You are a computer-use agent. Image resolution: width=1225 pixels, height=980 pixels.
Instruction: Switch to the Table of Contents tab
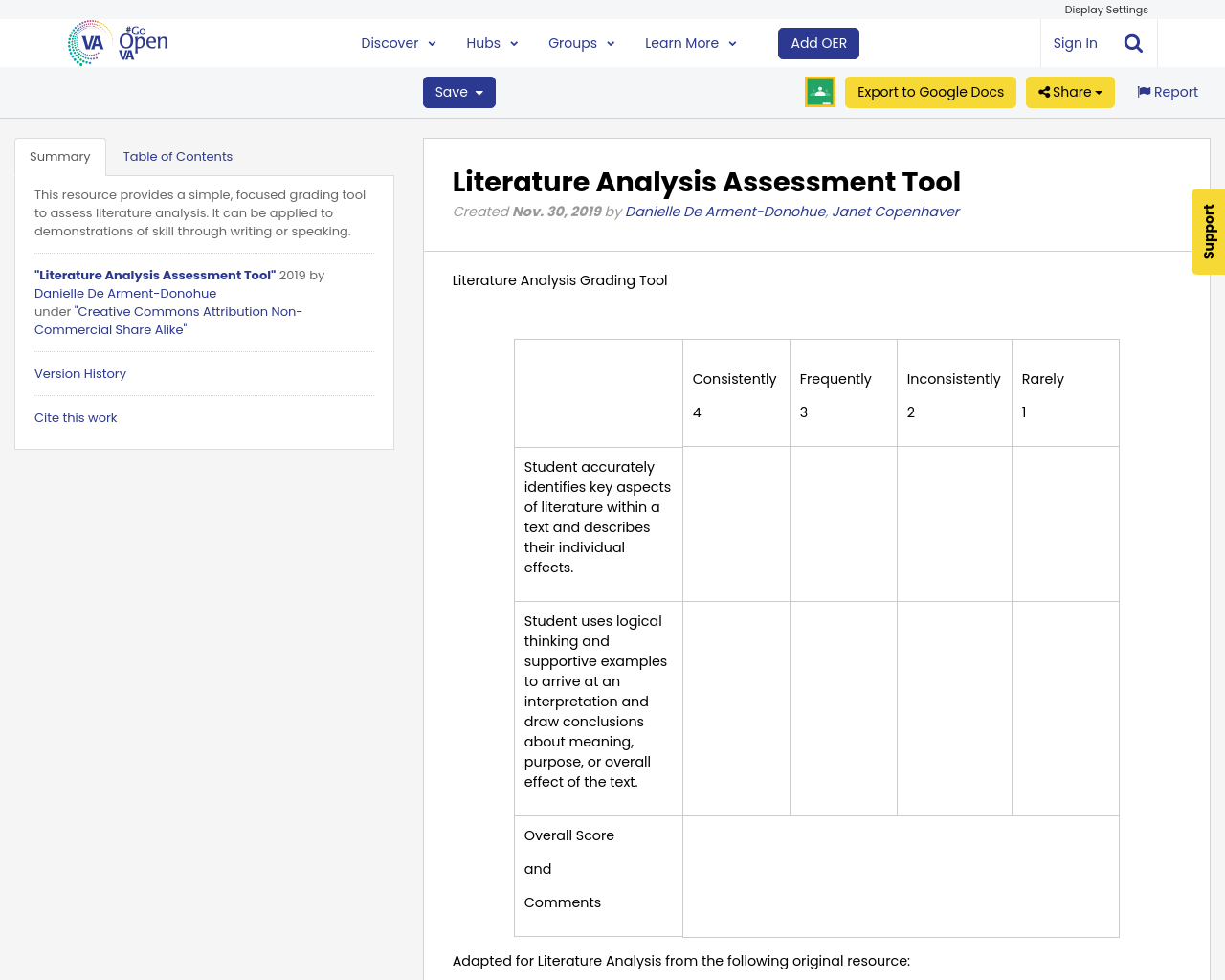[x=176, y=155]
